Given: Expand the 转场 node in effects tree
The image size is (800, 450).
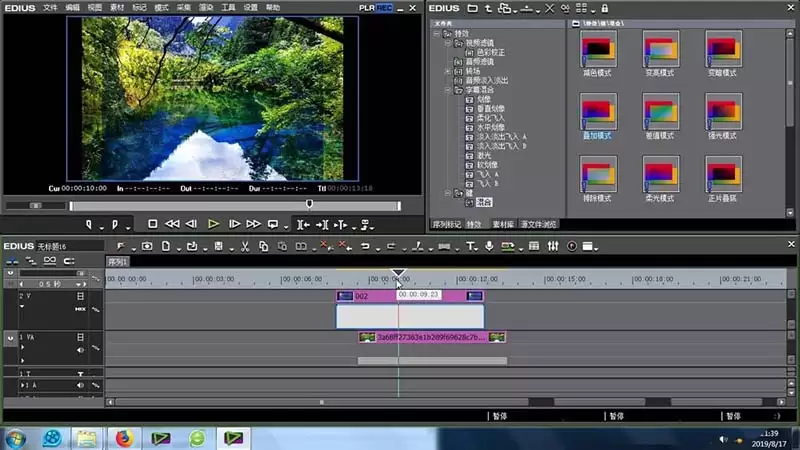Looking at the screenshot, I should [x=447, y=71].
